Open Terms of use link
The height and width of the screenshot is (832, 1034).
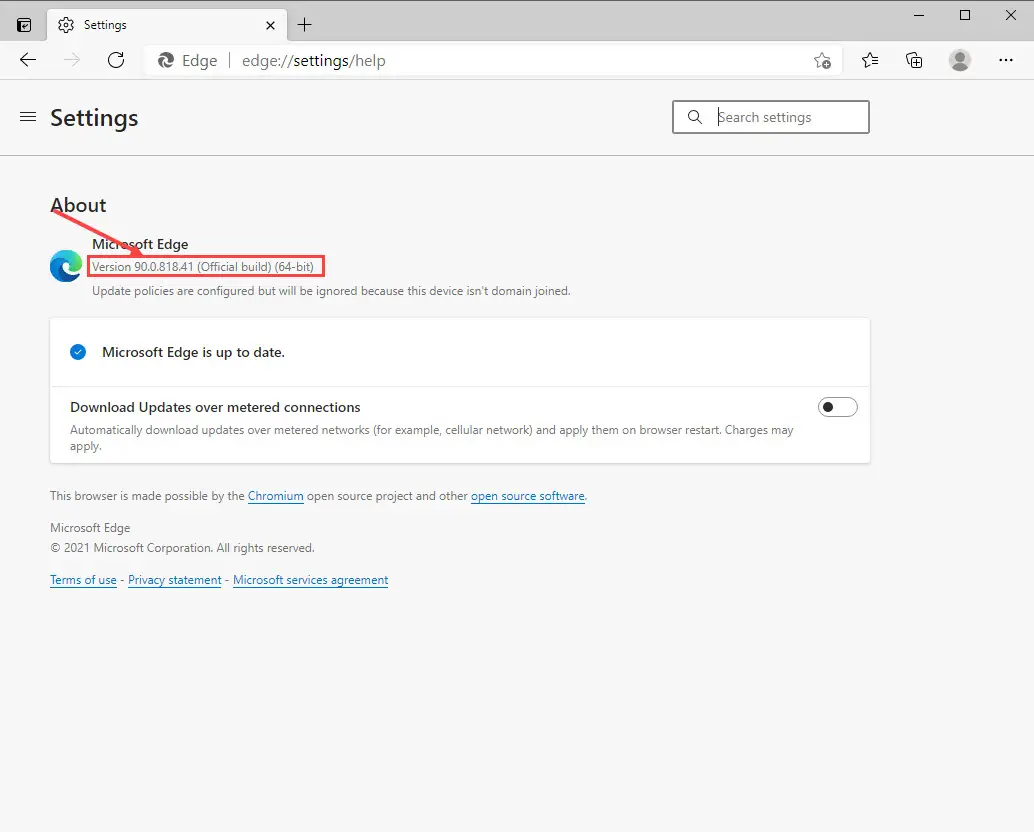click(83, 580)
